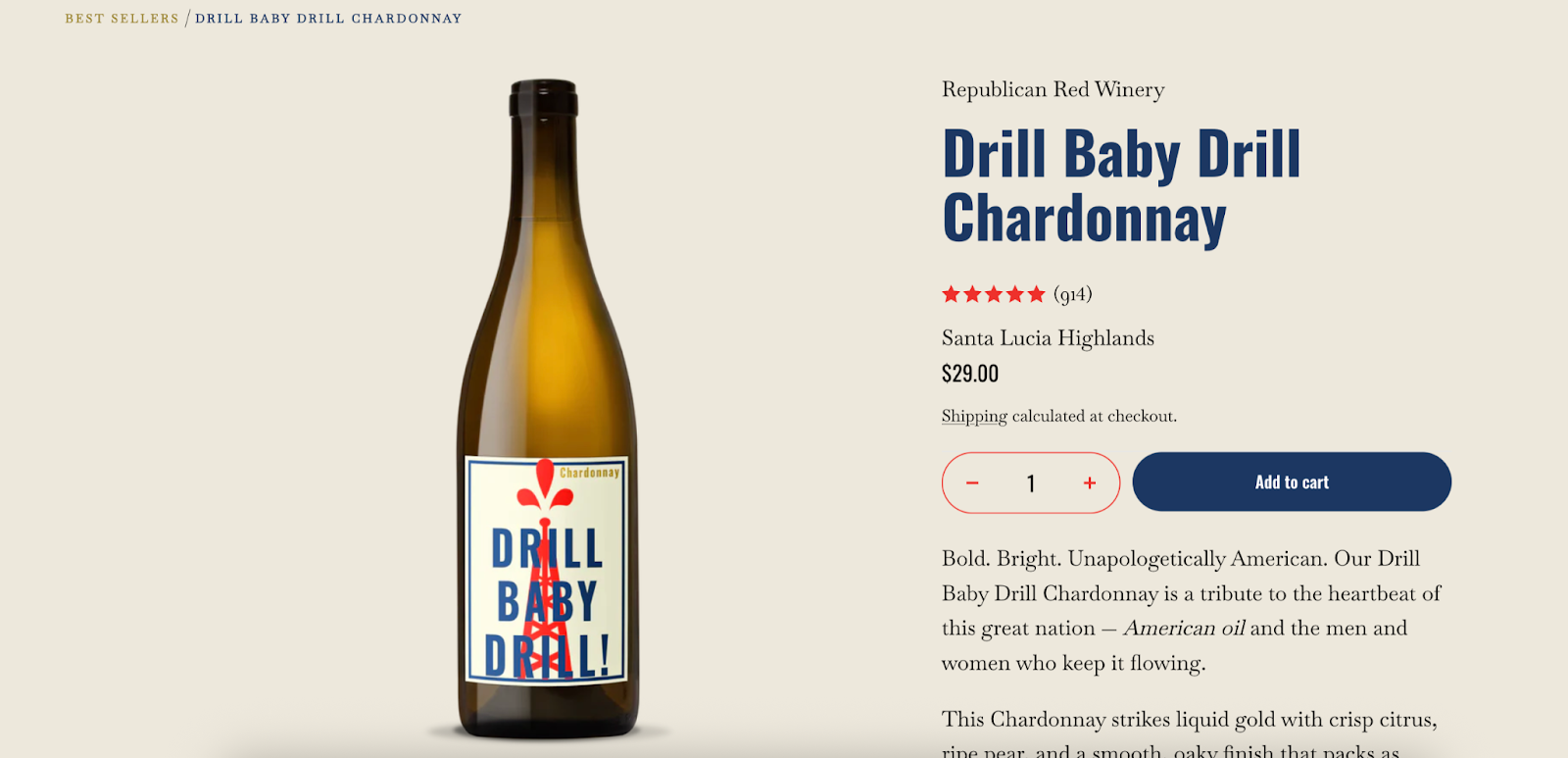Click the fifth red rating star
This screenshot has height=758, width=1568.
[x=1037, y=294]
